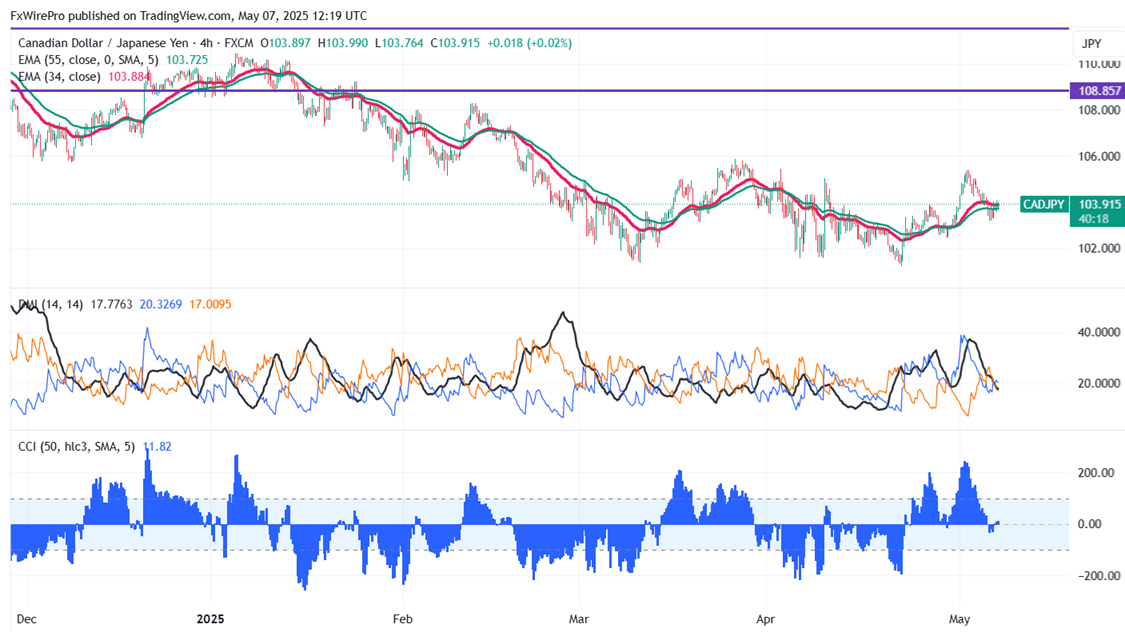Click the May label on time axis
The width and height of the screenshot is (1125, 632).
pyautogui.click(x=959, y=619)
